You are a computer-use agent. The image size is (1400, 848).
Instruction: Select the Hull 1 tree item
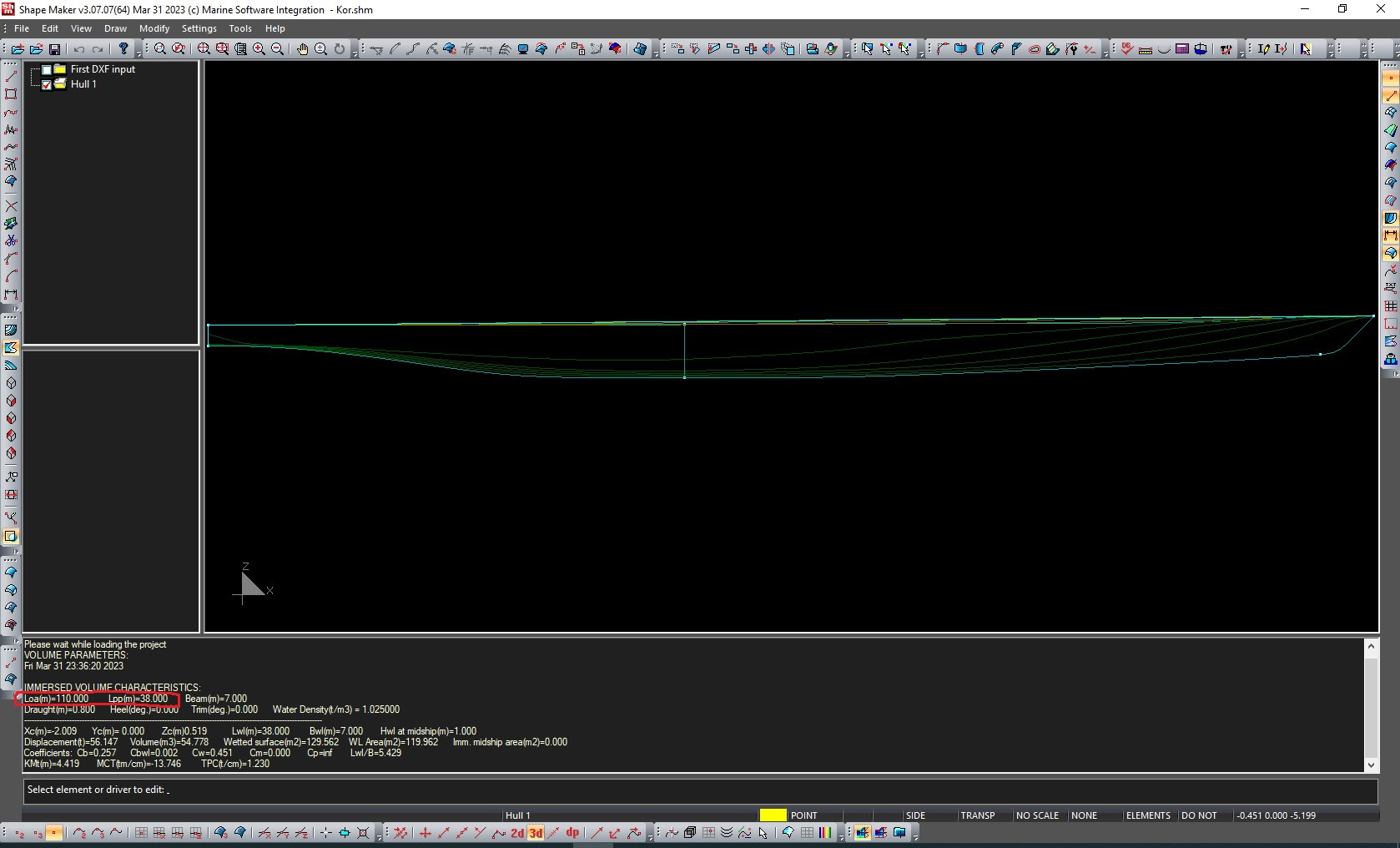(x=83, y=84)
